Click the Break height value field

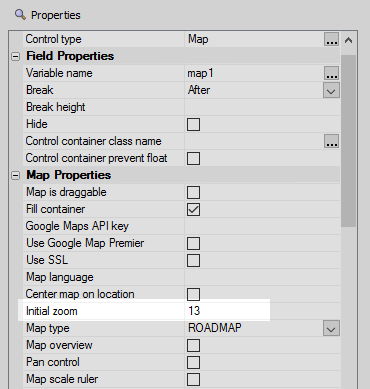(x=262, y=107)
